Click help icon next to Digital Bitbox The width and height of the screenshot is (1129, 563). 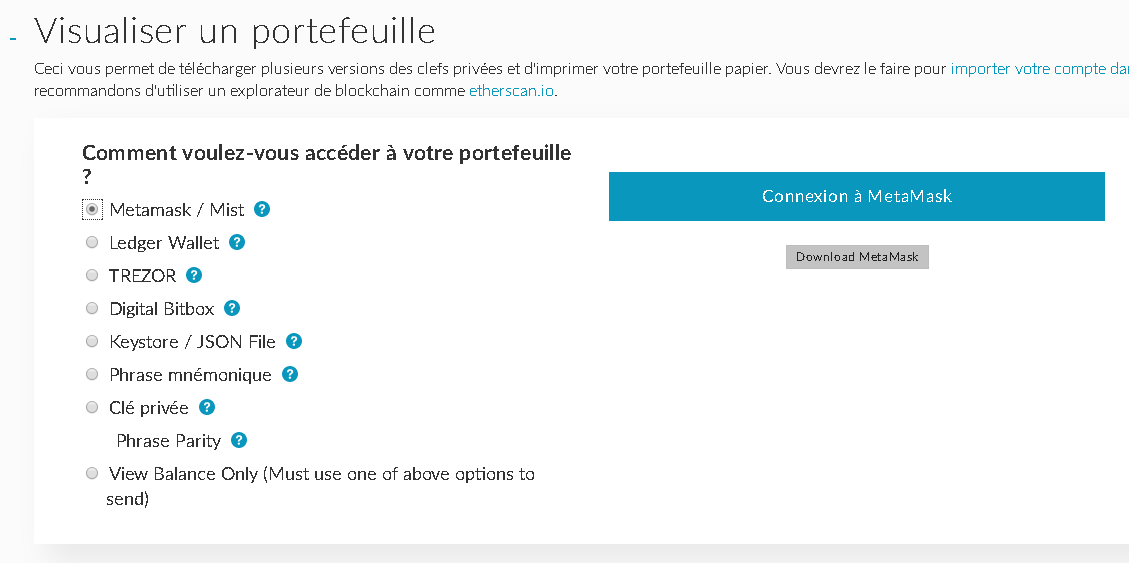click(232, 308)
